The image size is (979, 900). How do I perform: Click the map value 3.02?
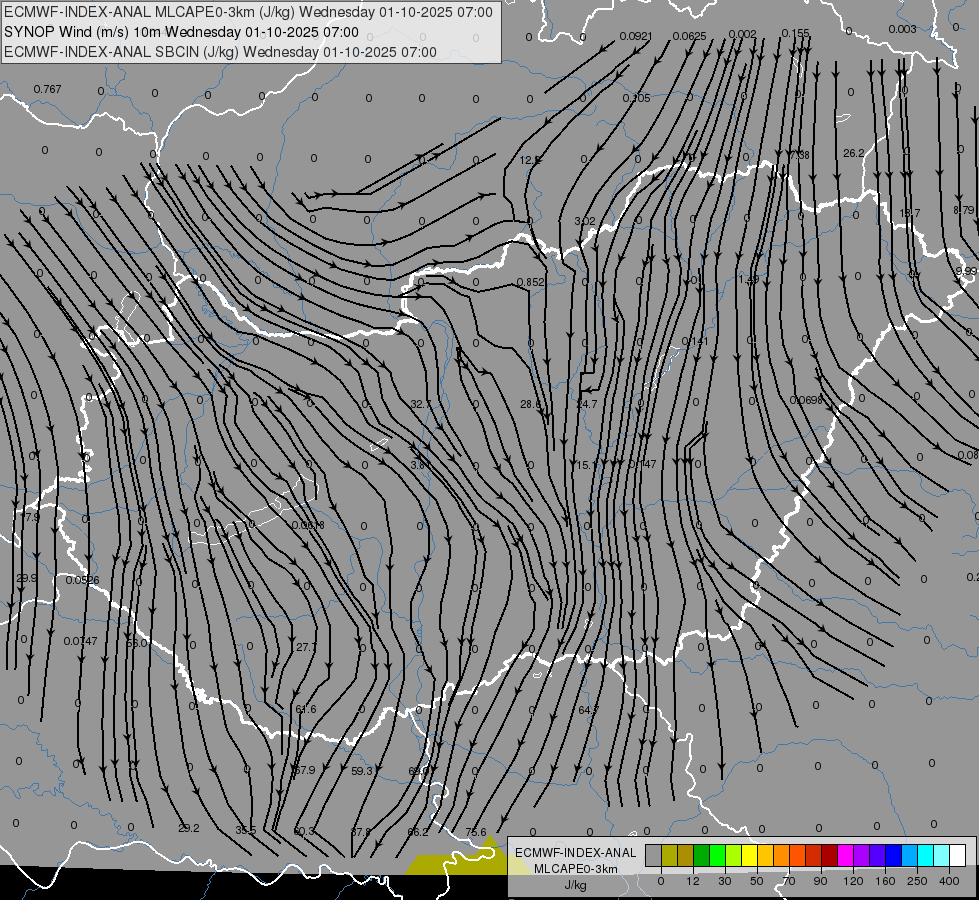(585, 221)
